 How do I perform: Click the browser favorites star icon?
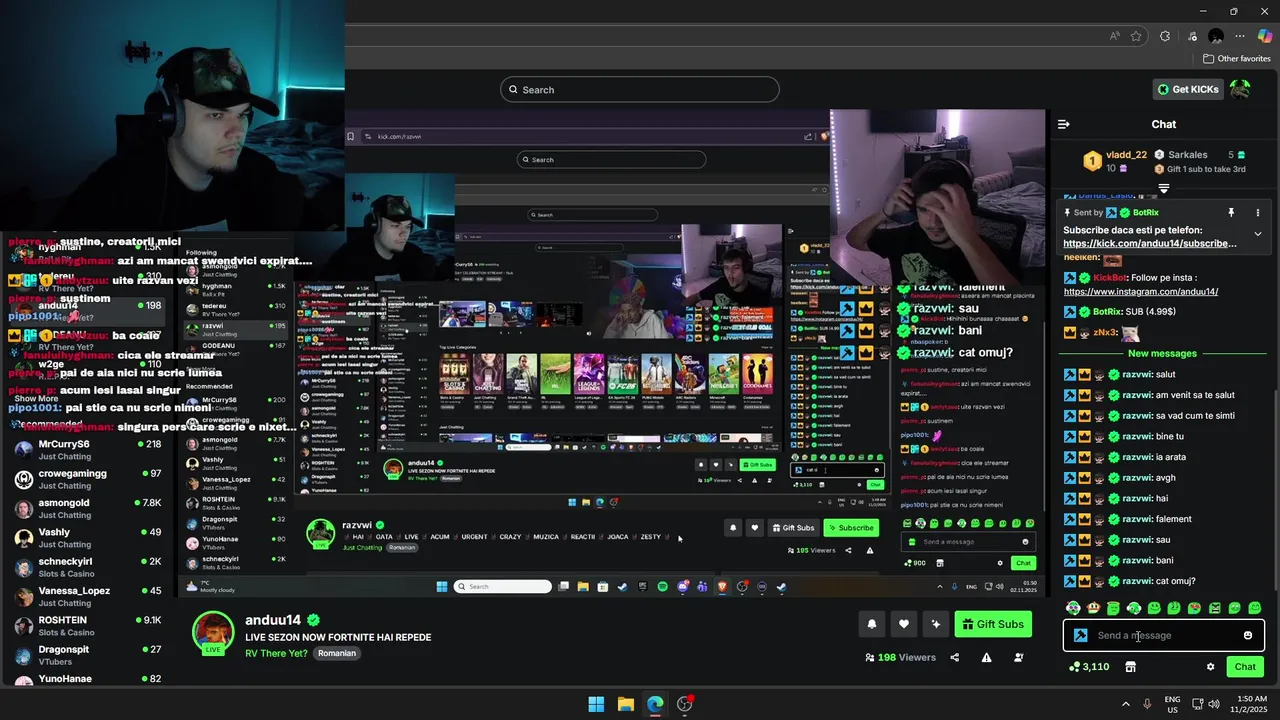pyautogui.click(x=1136, y=36)
